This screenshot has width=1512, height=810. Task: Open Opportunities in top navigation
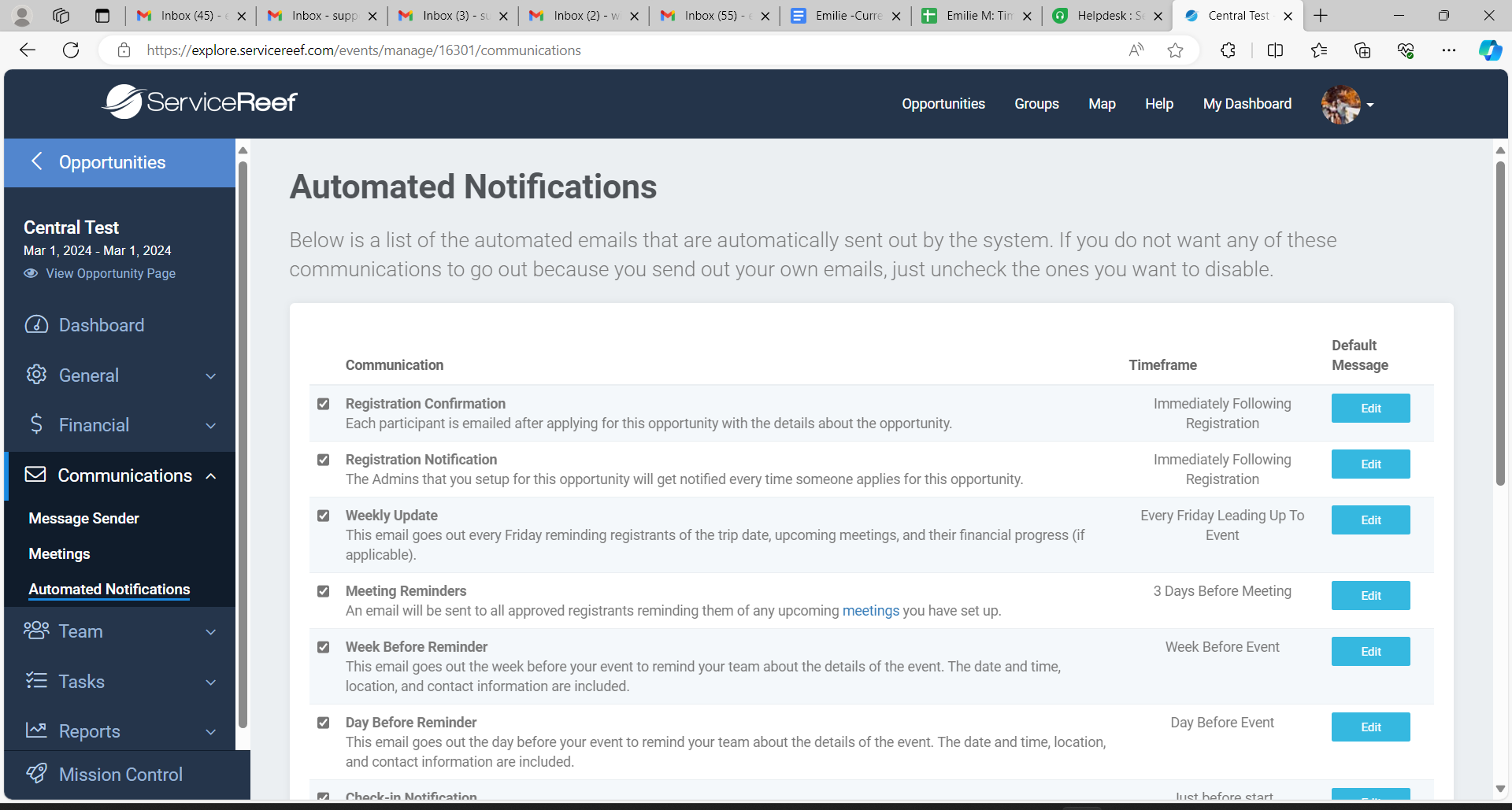[x=943, y=104]
